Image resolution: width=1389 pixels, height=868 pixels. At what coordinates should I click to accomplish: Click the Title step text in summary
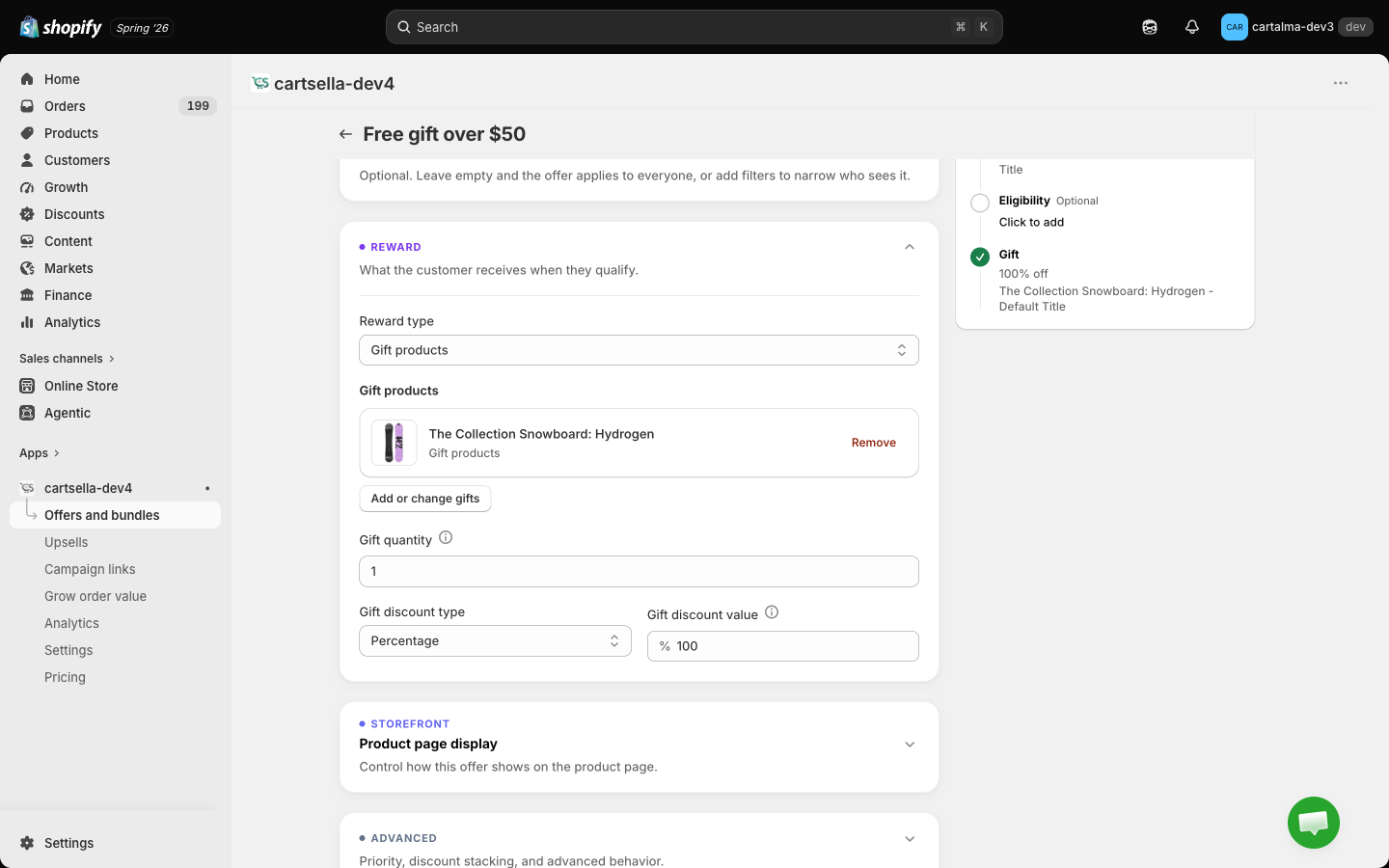point(1011,170)
